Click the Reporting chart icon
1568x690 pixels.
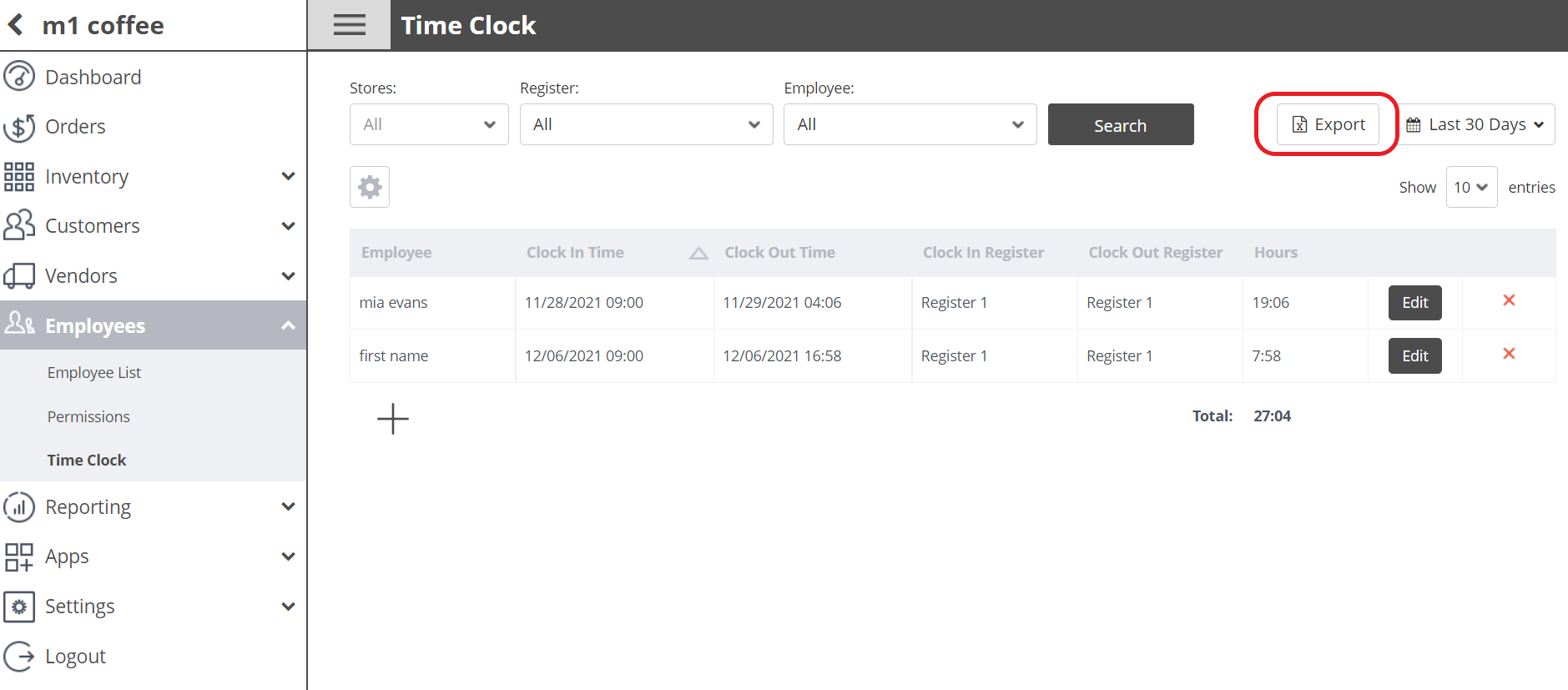(x=19, y=506)
